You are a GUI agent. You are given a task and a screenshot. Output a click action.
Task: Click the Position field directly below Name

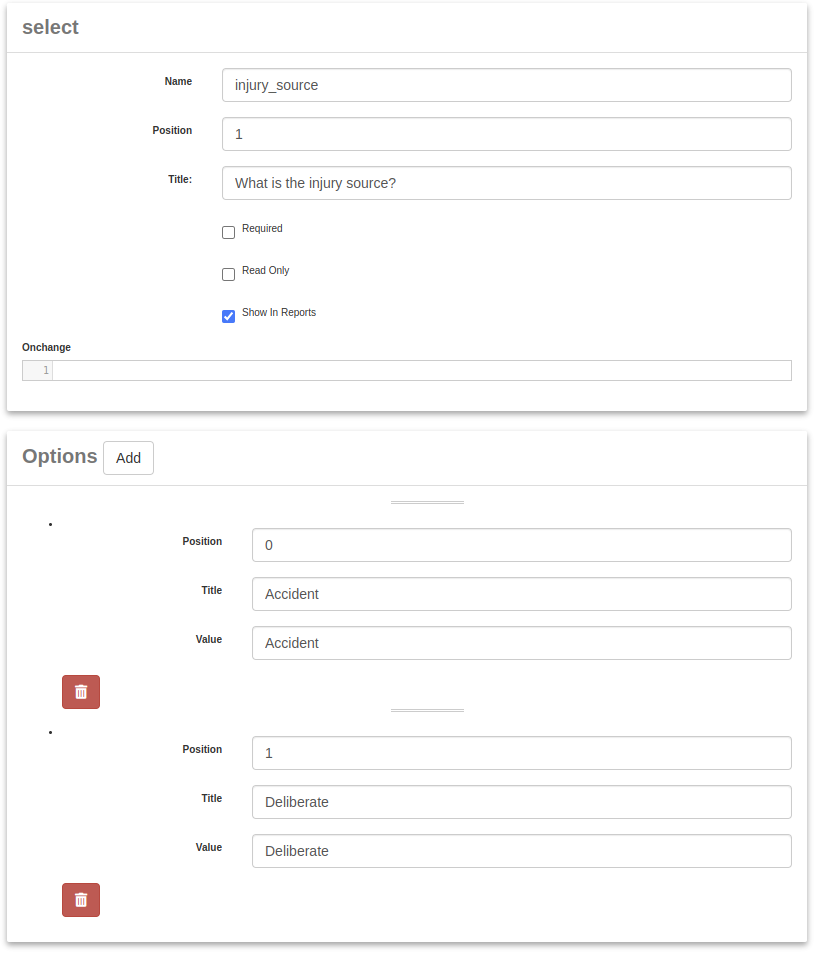(x=506, y=134)
